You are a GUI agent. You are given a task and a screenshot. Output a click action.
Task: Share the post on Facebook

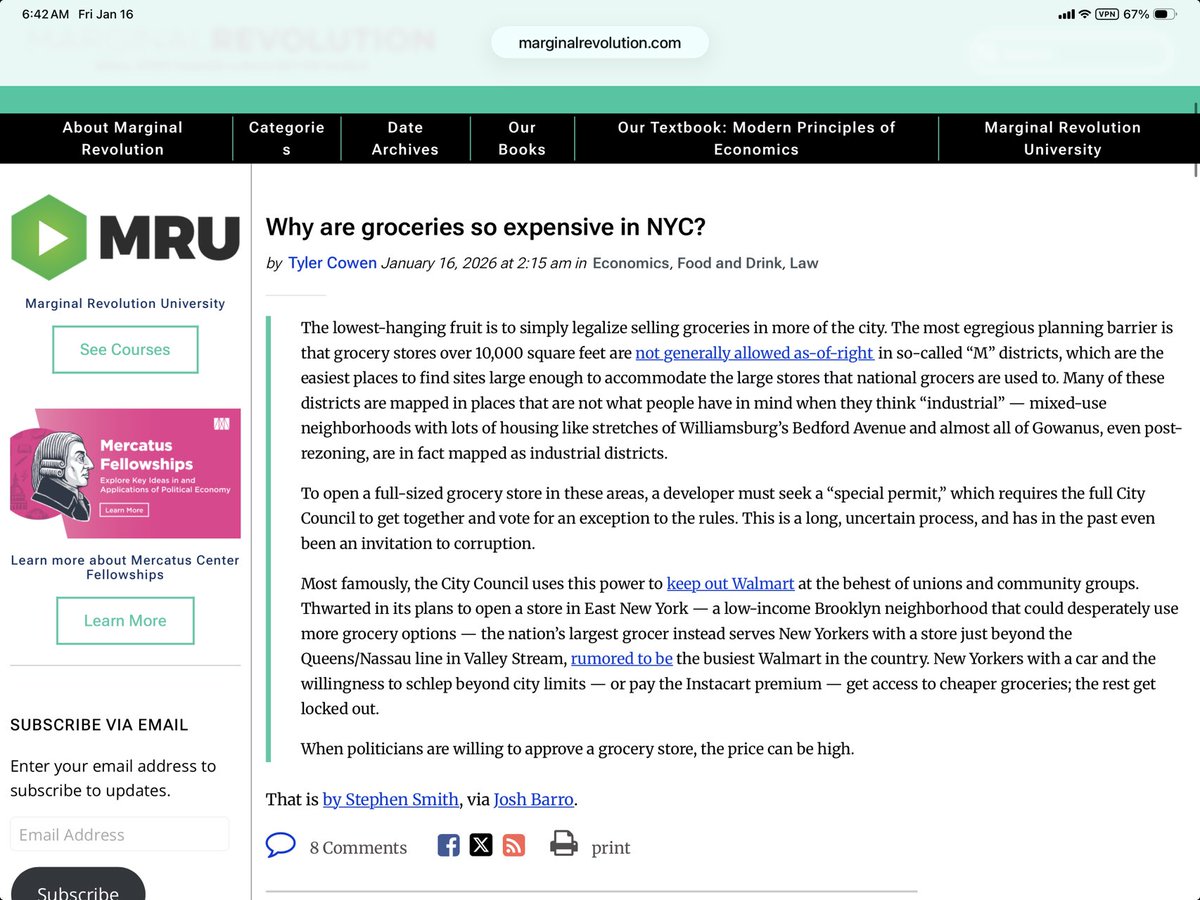point(449,845)
